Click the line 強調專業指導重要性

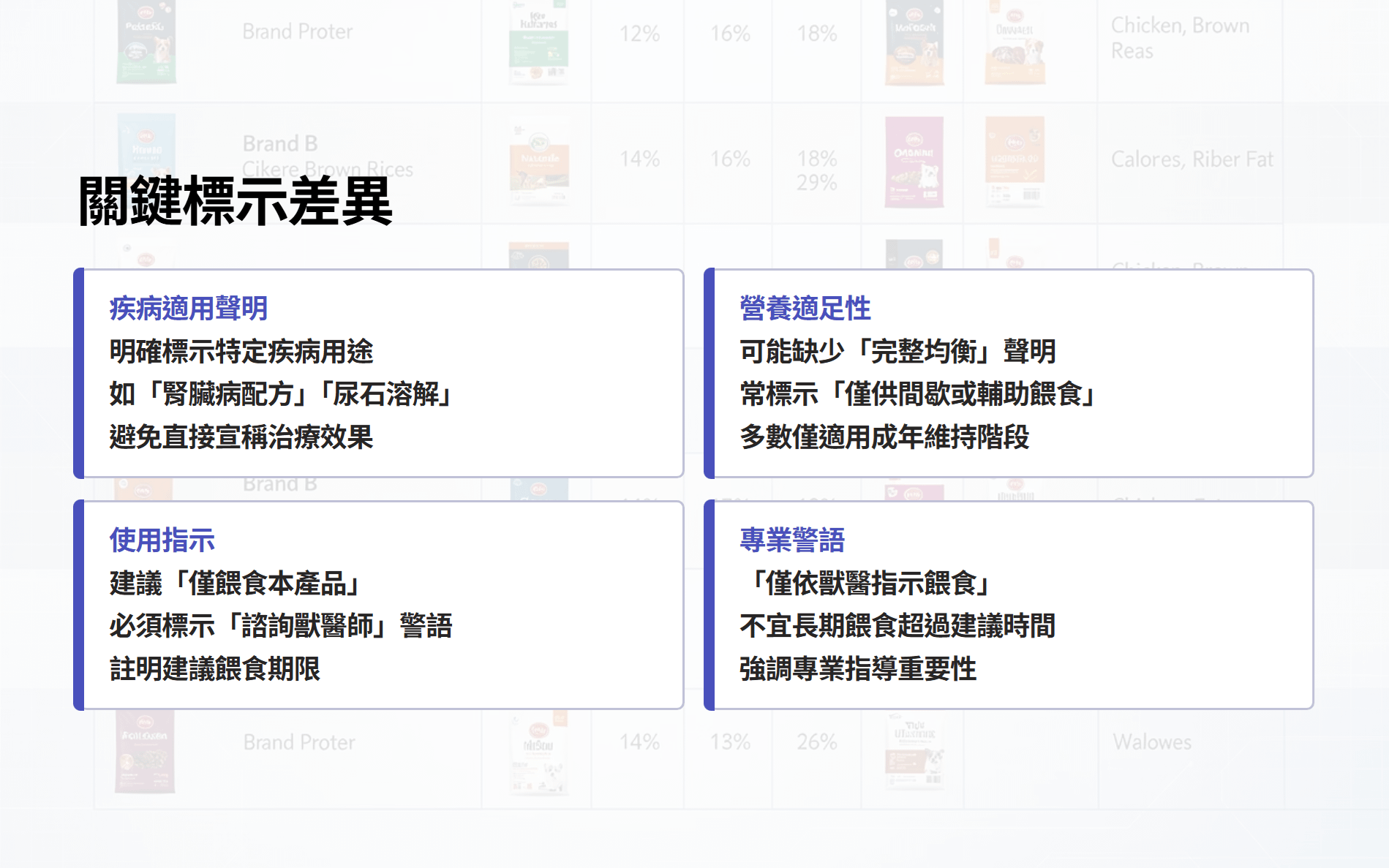click(x=858, y=669)
